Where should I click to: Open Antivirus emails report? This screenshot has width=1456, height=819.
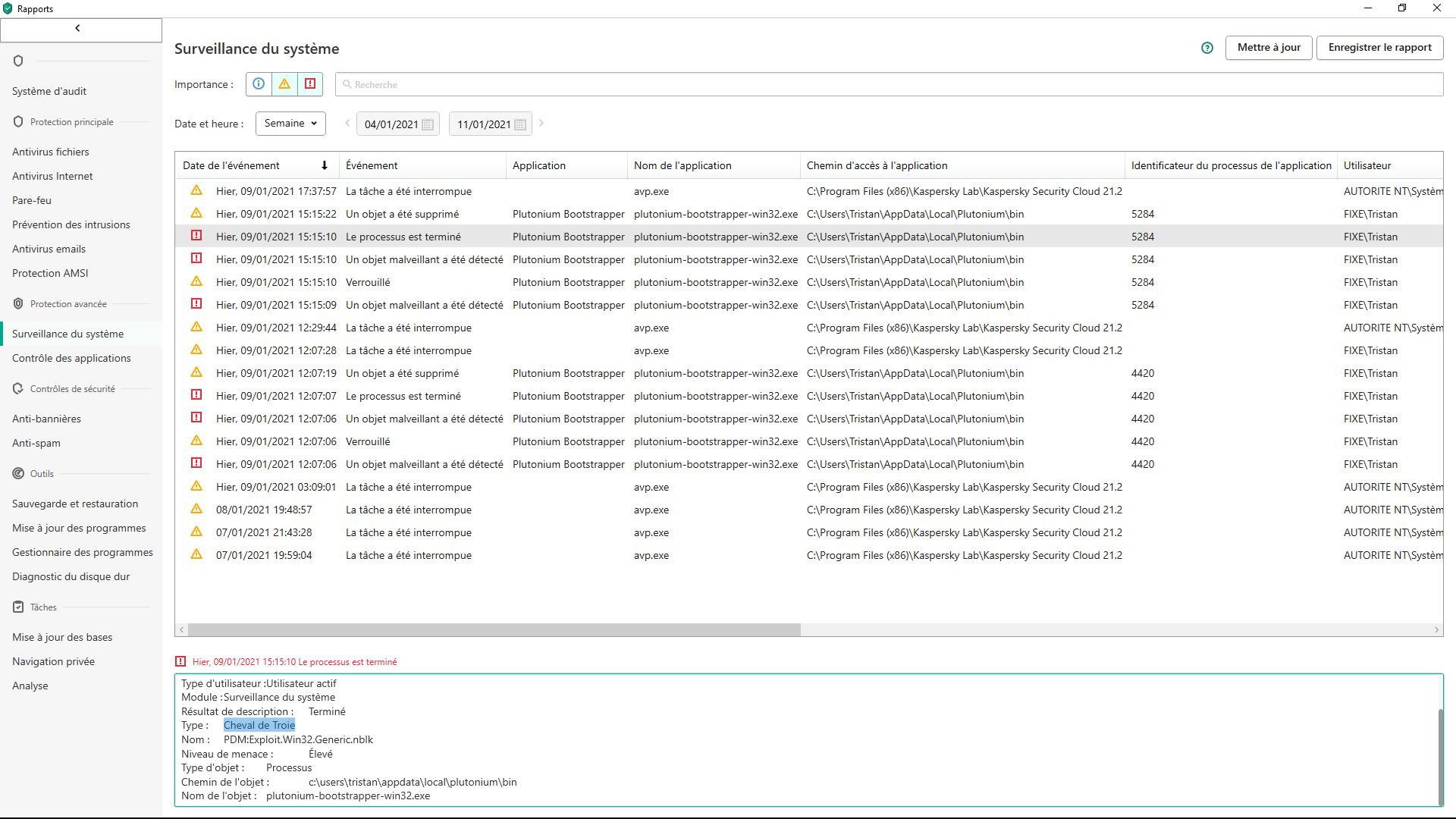49,249
